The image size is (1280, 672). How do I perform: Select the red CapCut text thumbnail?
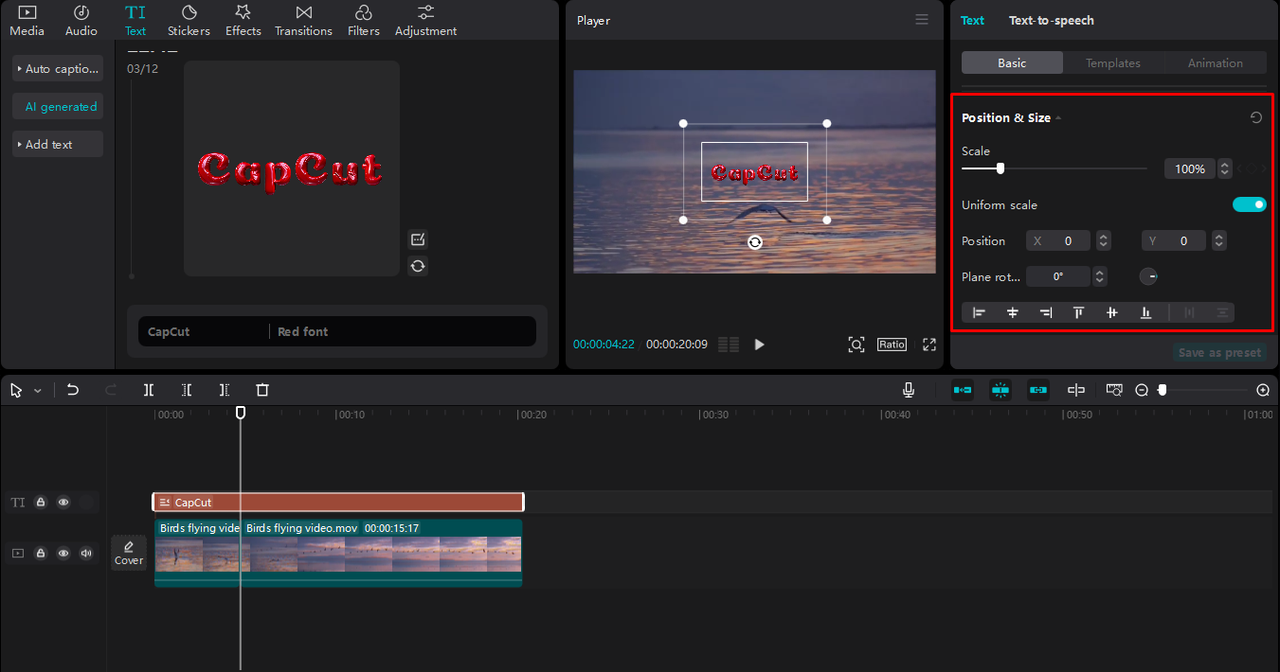pyautogui.click(x=291, y=169)
